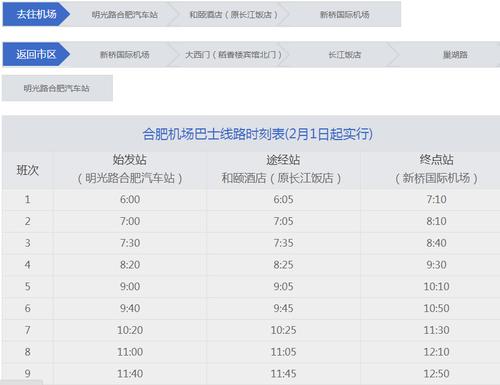The width and height of the screenshot is (500, 385).
Task: Click 新桥国际机场 stop in 去往机场 route
Action: [344, 15]
